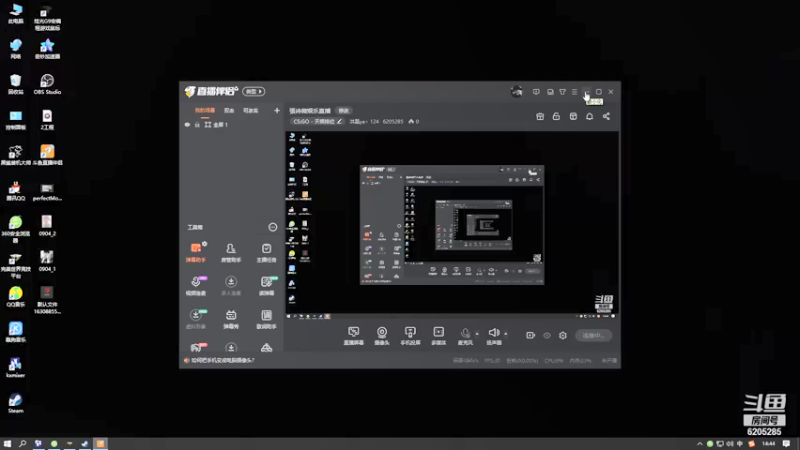Open the 虚拟形象 virtual avatar tool

click(196, 319)
